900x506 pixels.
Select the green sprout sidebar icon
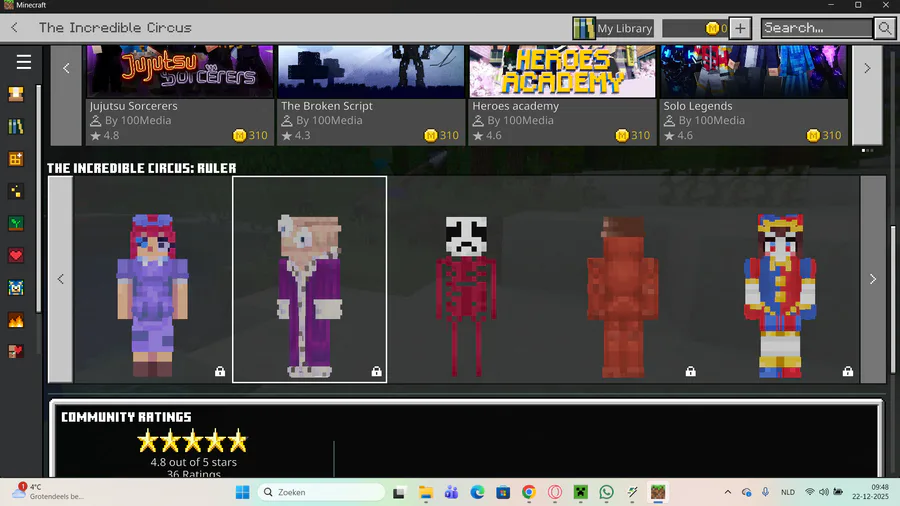coord(16,223)
